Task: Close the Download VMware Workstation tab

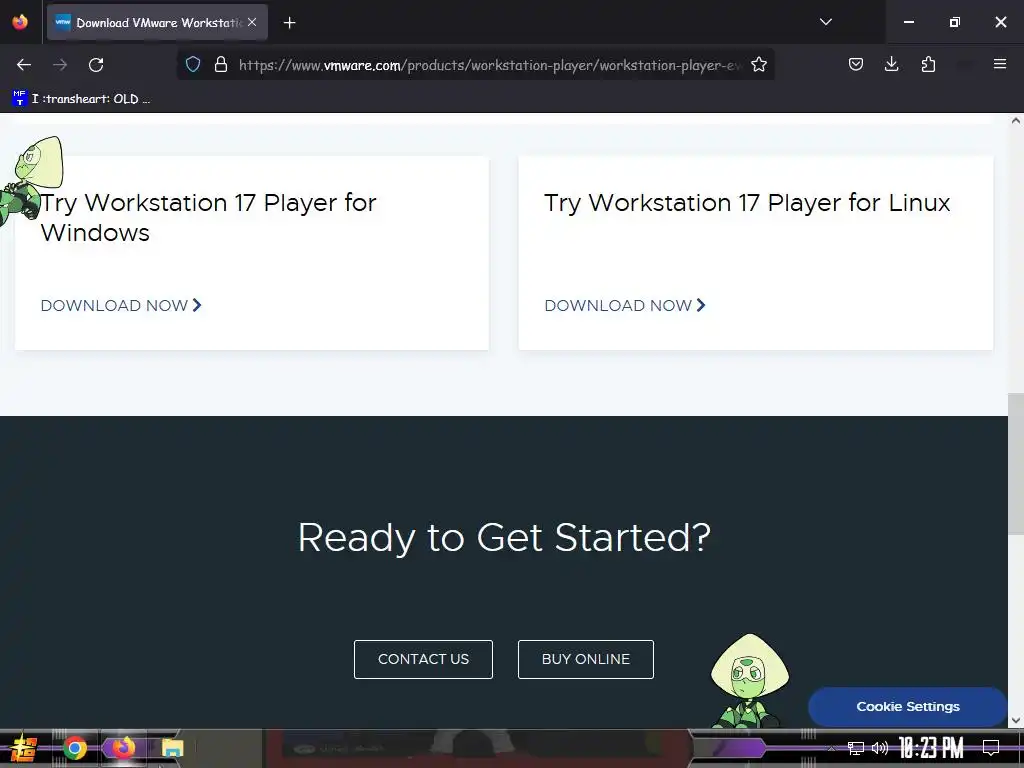Action: (x=252, y=22)
